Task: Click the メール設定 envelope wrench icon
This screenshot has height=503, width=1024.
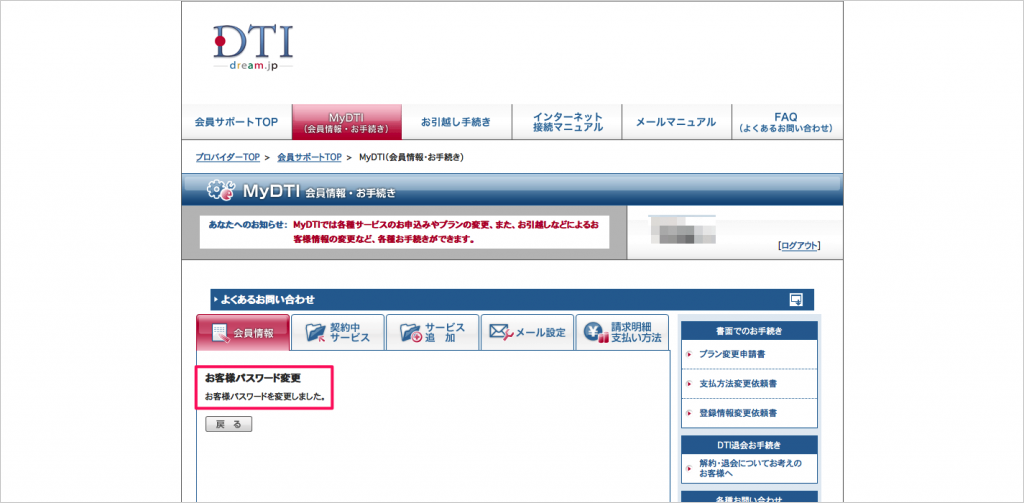Action: point(501,333)
